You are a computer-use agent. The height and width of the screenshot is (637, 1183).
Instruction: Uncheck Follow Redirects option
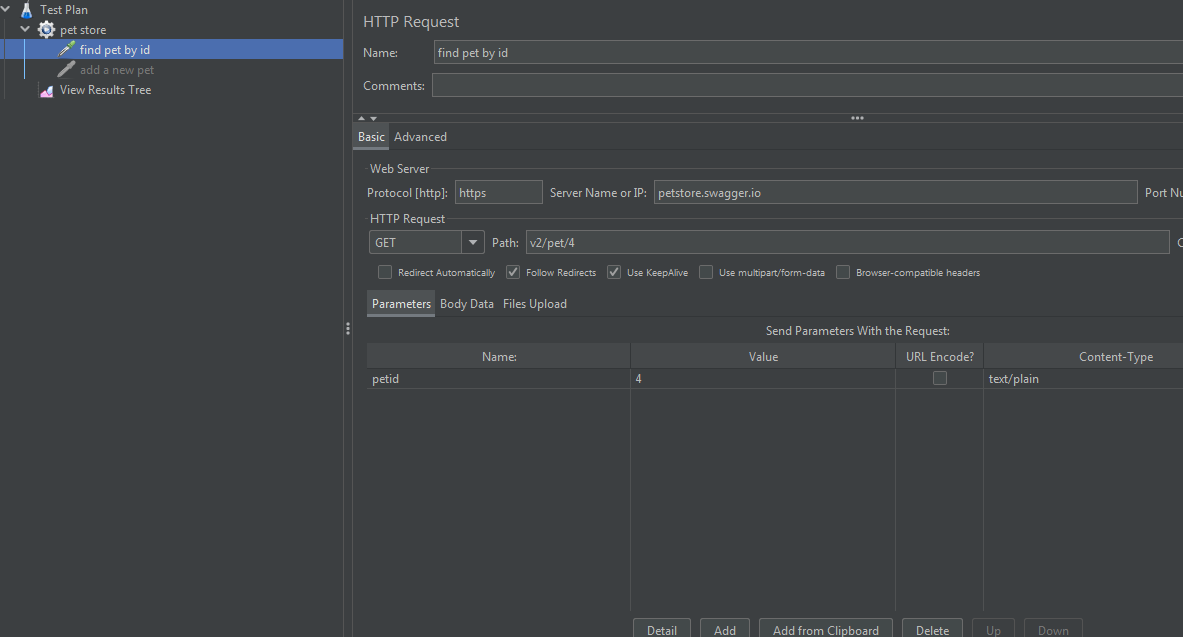513,272
